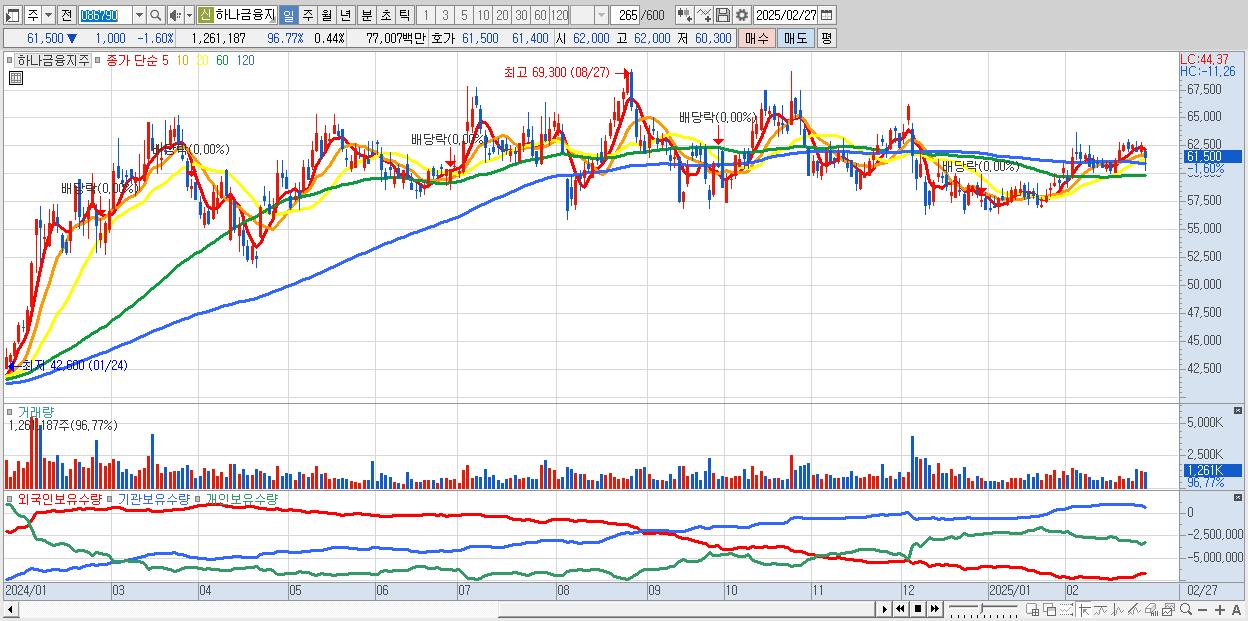Click the zoom magnifier icon in bottom bar
The width and height of the screenshot is (1248, 621).
(x=1186, y=609)
